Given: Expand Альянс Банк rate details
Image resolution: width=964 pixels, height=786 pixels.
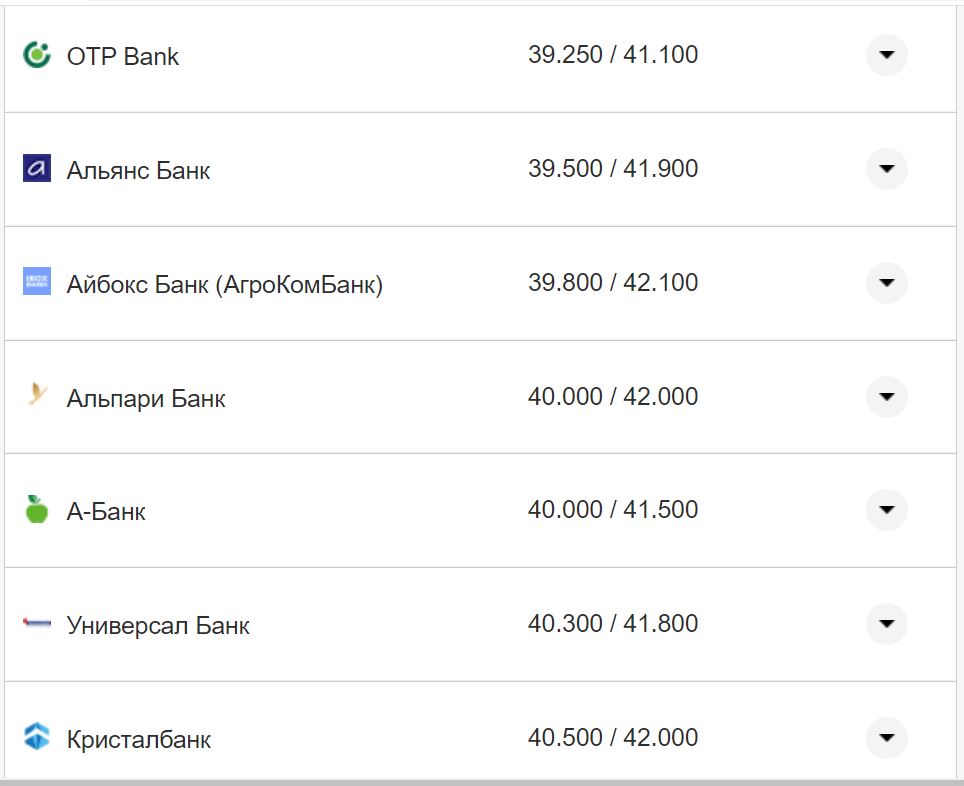Looking at the screenshot, I should coord(886,169).
